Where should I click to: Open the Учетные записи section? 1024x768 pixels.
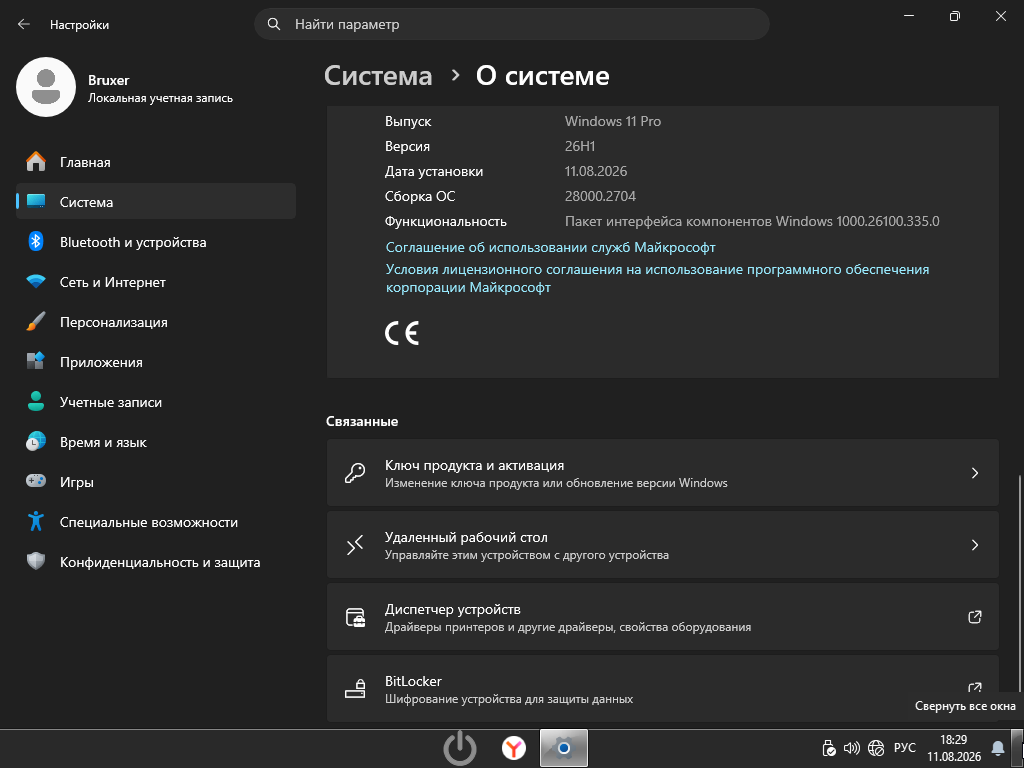[155, 402]
